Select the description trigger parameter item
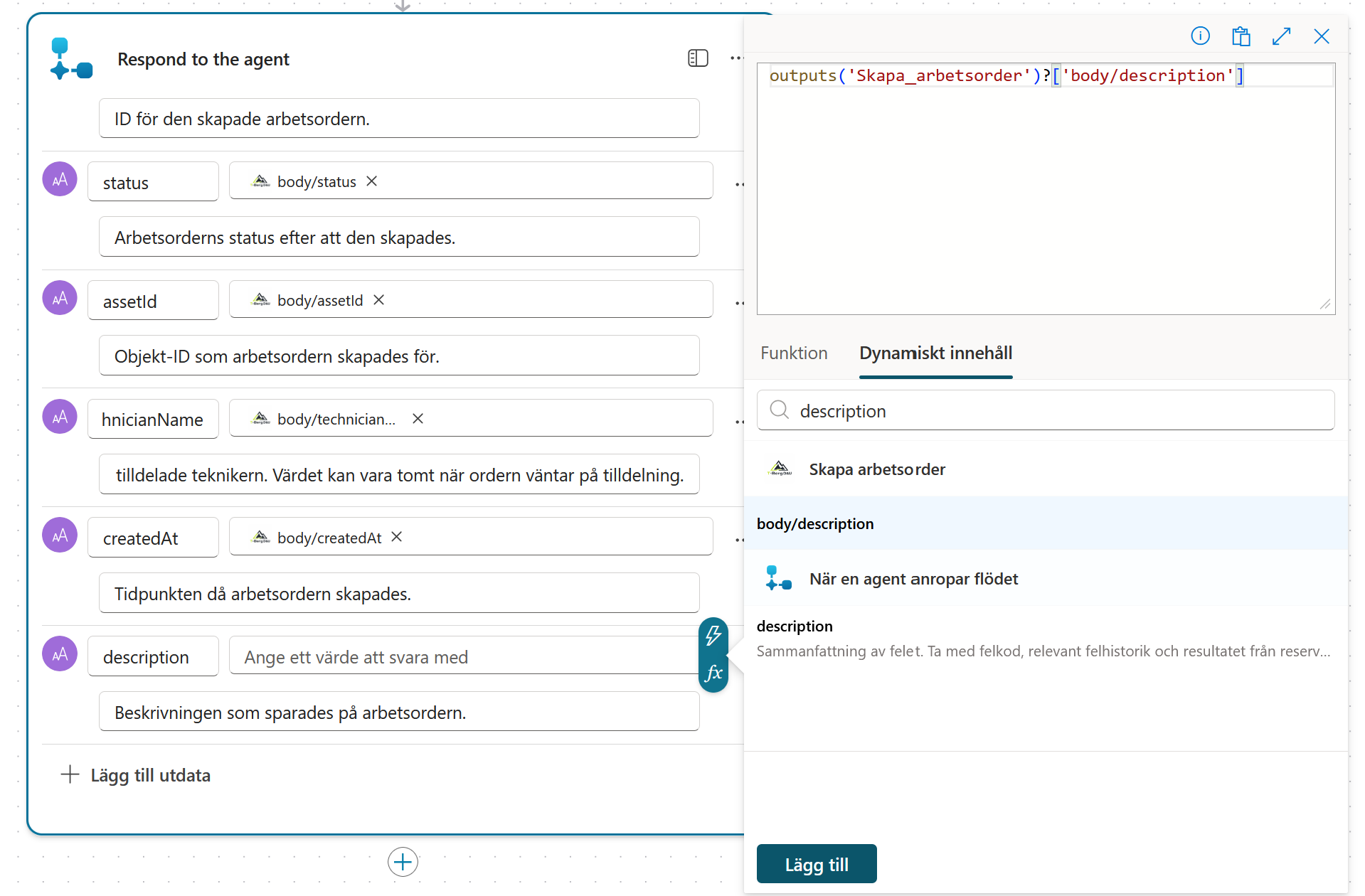This screenshot has width=1365, height=896. pos(1046,639)
